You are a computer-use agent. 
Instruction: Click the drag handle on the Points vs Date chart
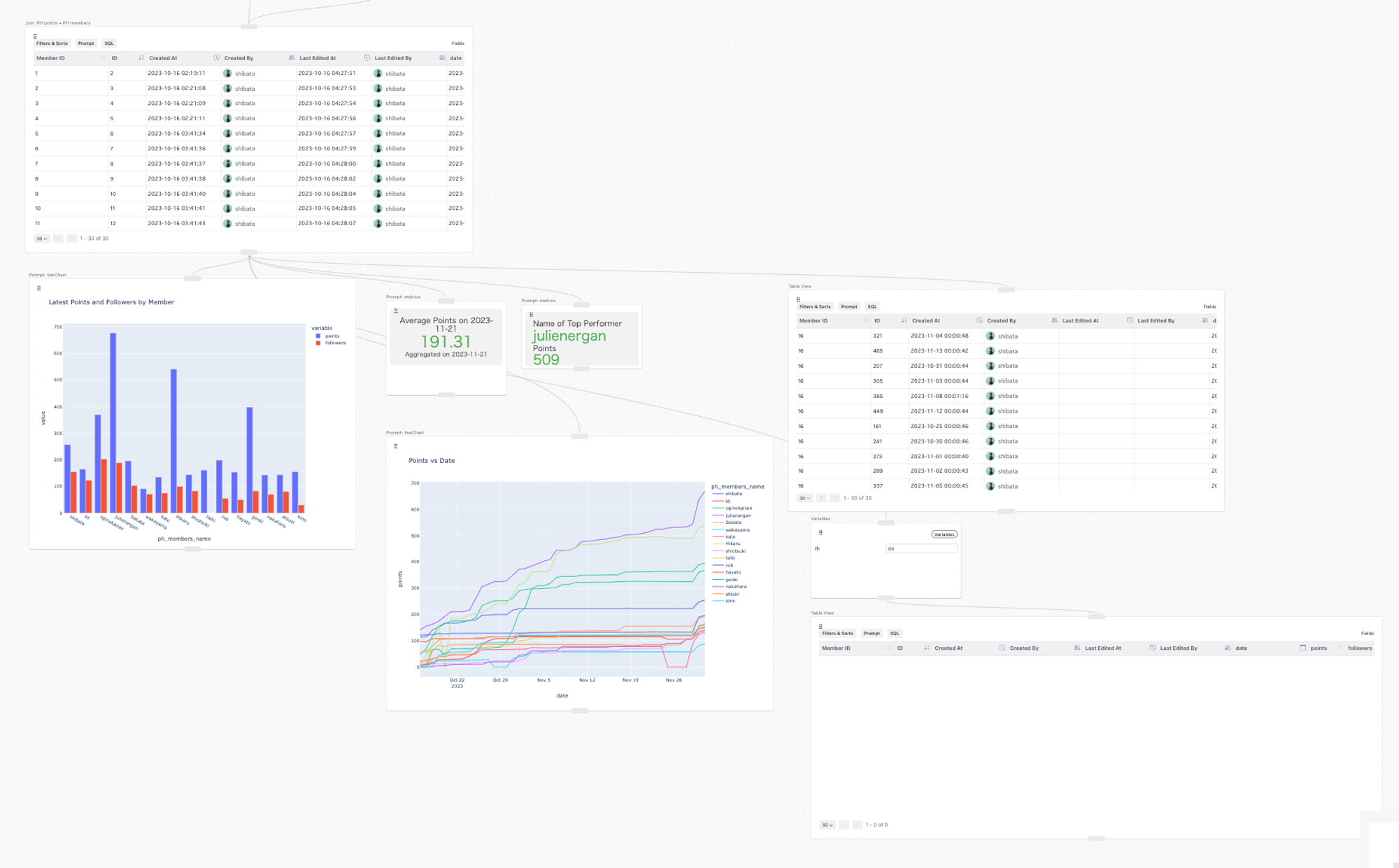pos(396,446)
